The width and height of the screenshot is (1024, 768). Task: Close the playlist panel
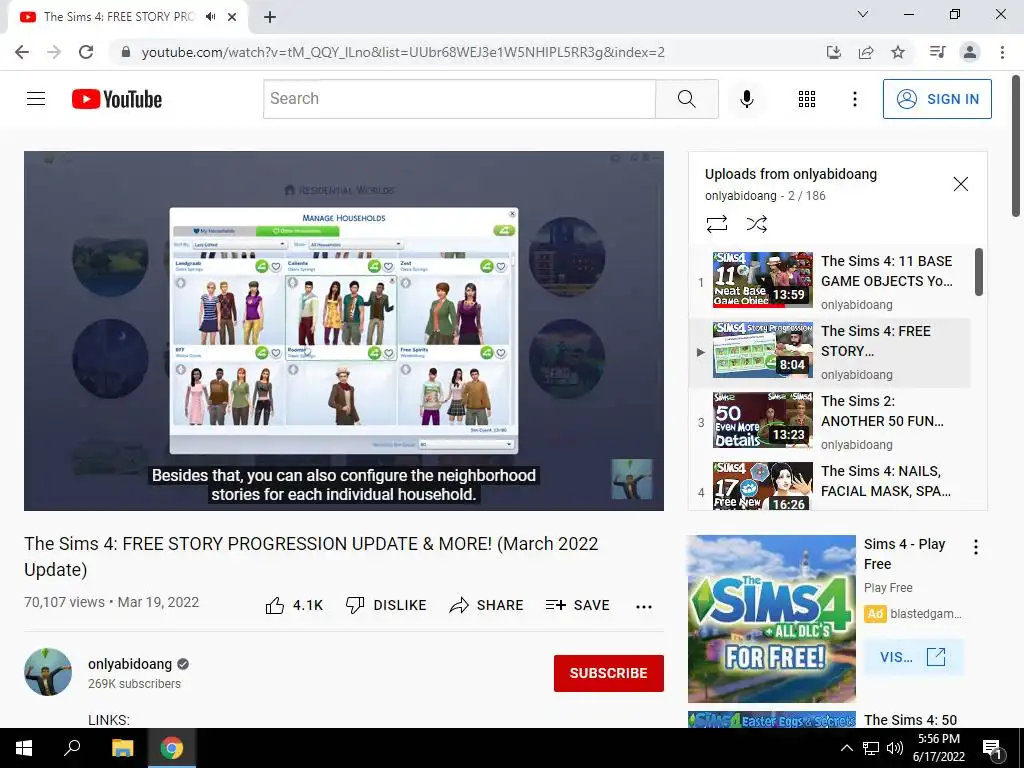pos(960,184)
